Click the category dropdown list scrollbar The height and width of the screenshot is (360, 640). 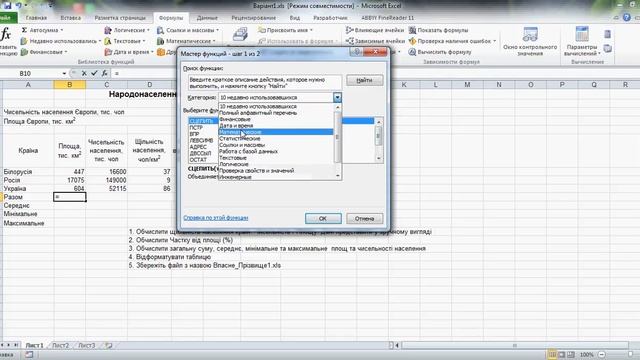[x=338, y=142]
